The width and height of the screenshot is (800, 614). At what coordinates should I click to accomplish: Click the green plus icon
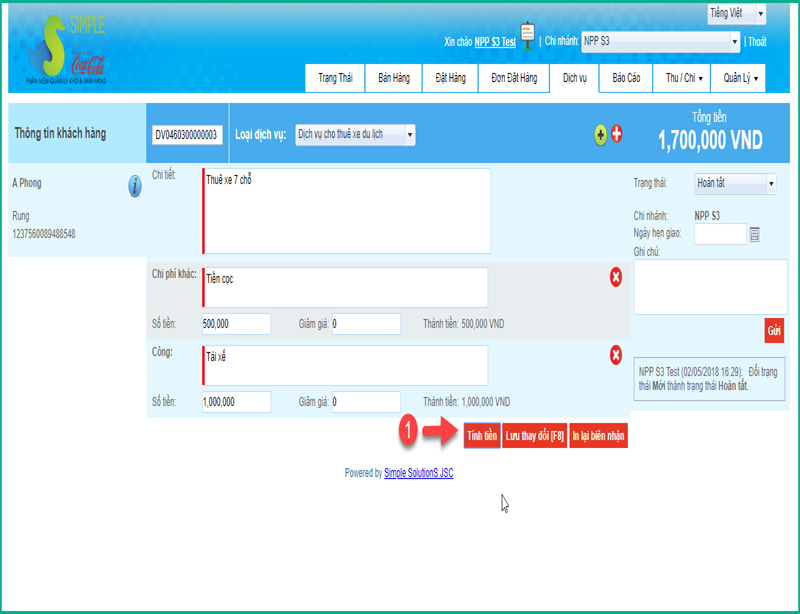click(x=600, y=134)
